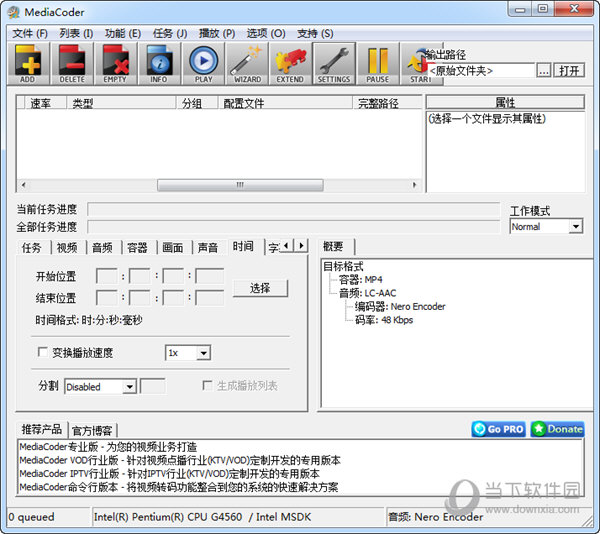Click the Donate button
600x534 pixels.
[558, 429]
